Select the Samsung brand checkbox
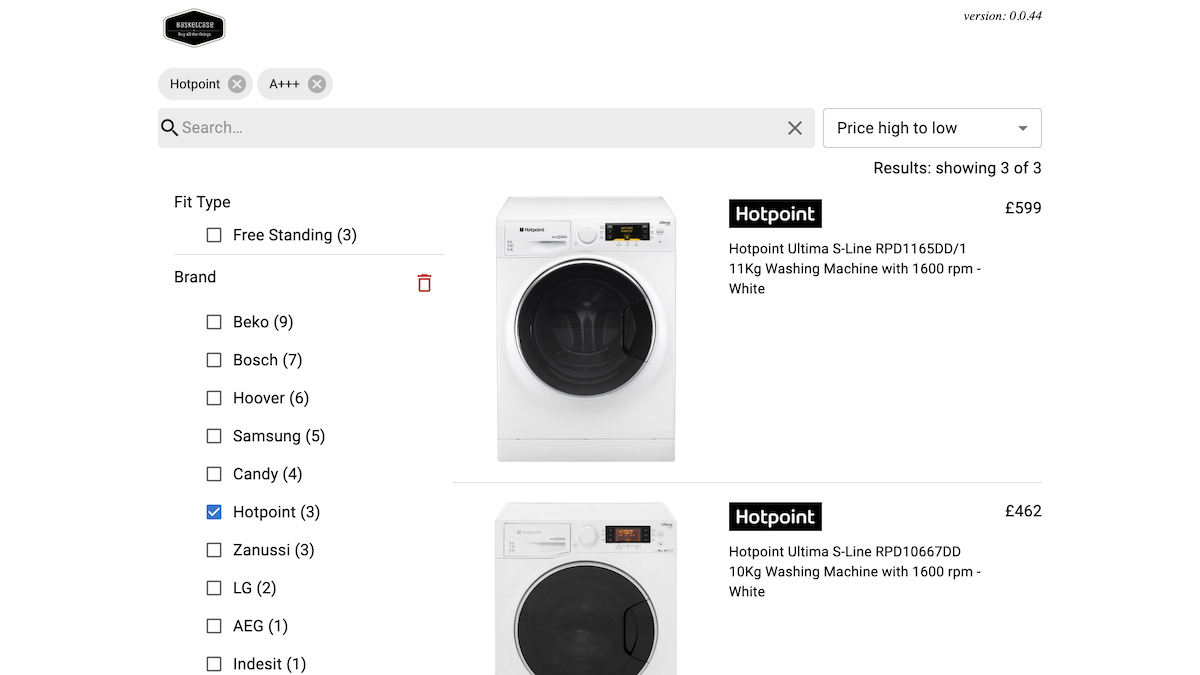The width and height of the screenshot is (1200, 675). (214, 436)
